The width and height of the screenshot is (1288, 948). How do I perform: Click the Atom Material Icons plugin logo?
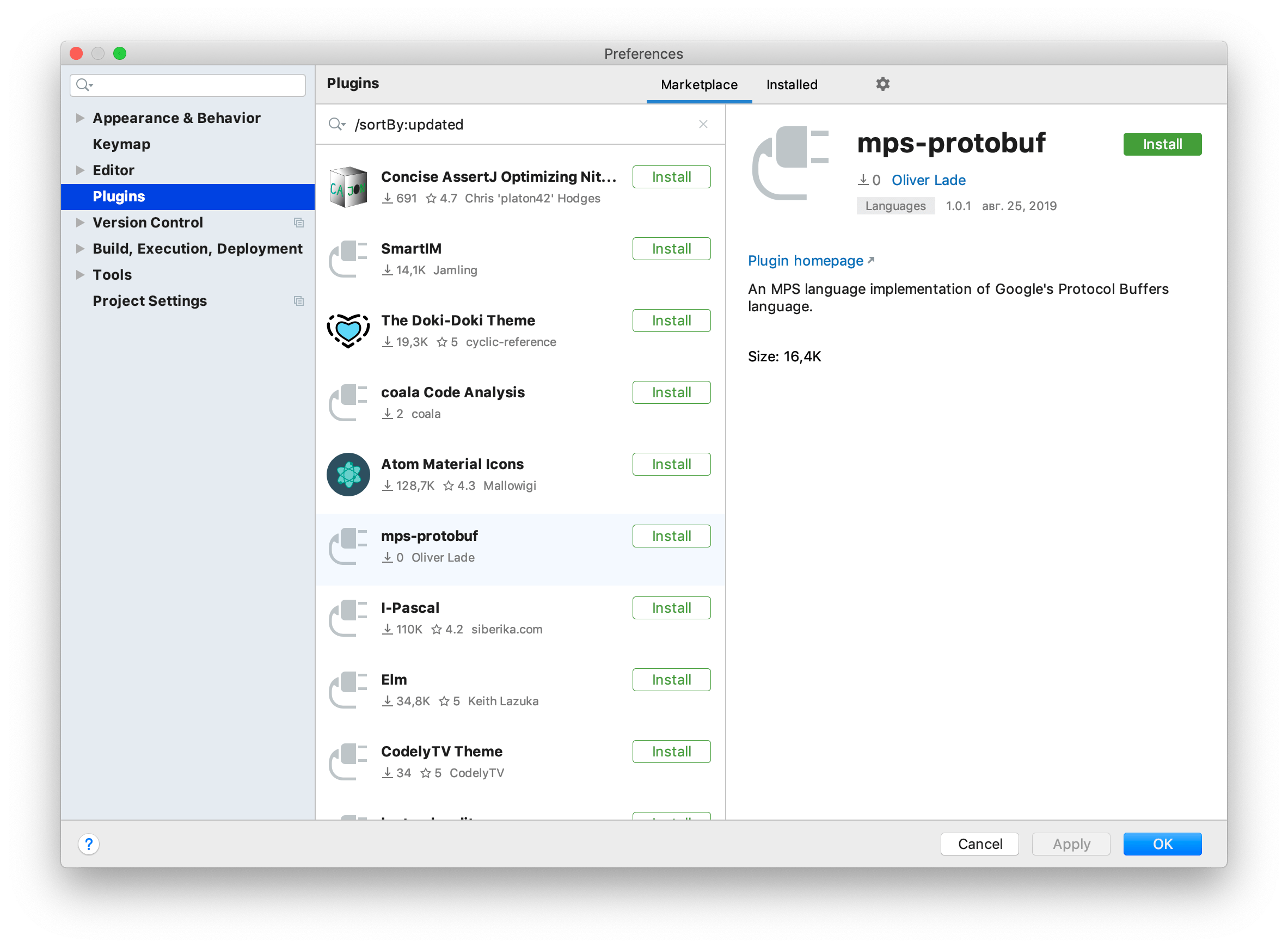[x=348, y=474]
